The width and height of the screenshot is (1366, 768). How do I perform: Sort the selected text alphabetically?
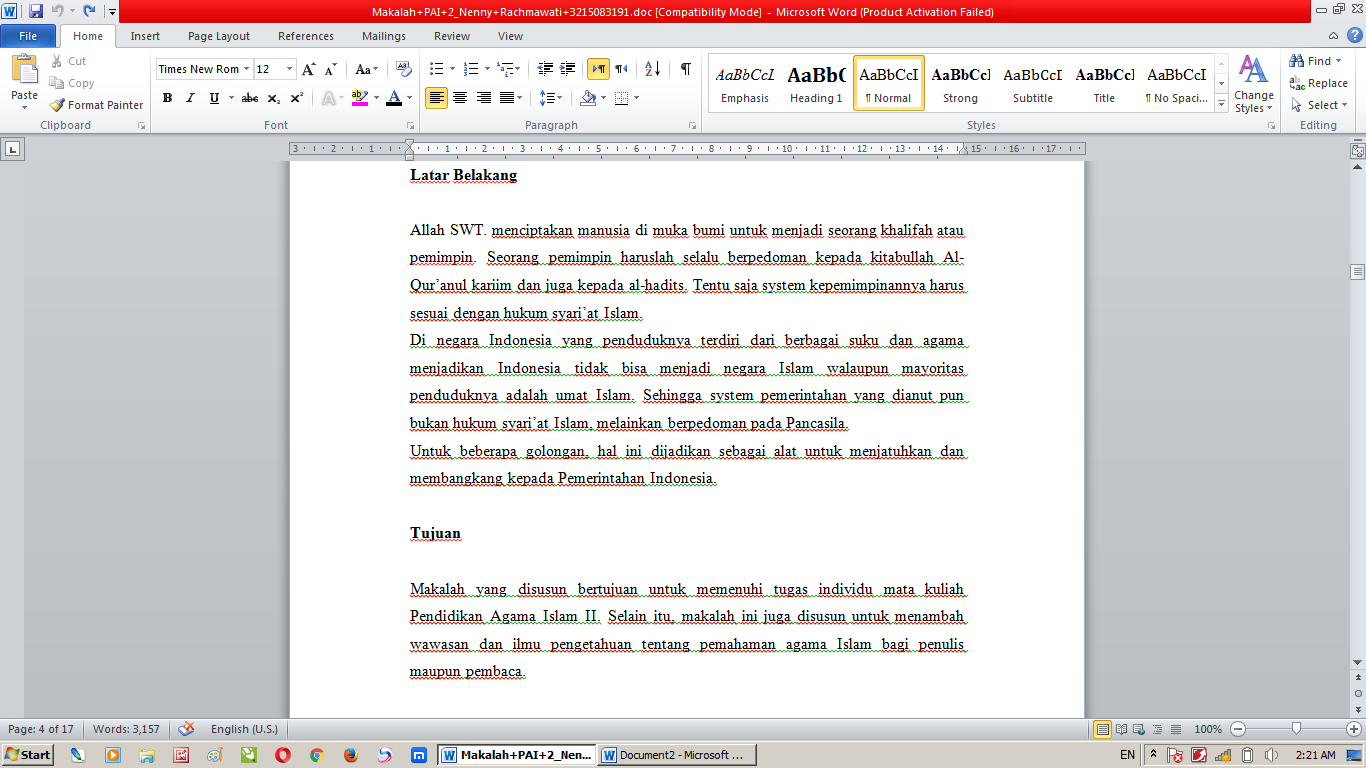(x=652, y=69)
